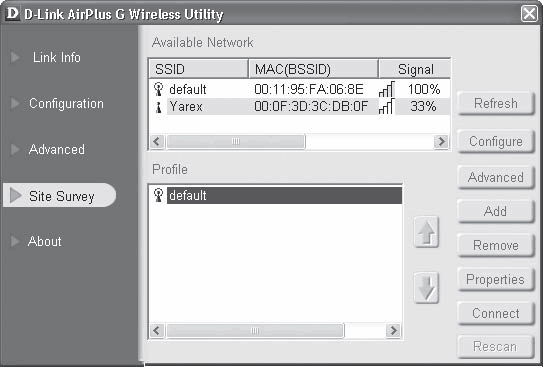Click the Connect button

coord(496,313)
